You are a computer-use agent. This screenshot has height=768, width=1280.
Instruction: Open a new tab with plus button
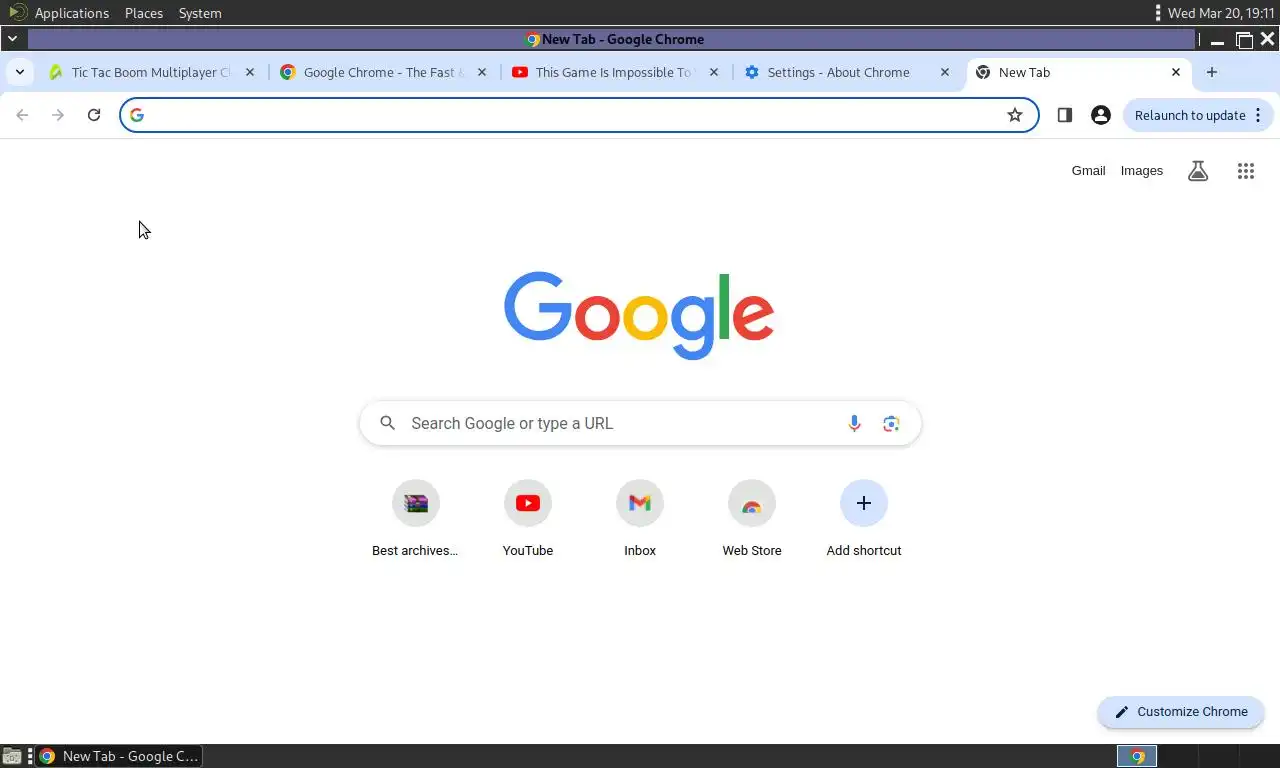(1212, 72)
